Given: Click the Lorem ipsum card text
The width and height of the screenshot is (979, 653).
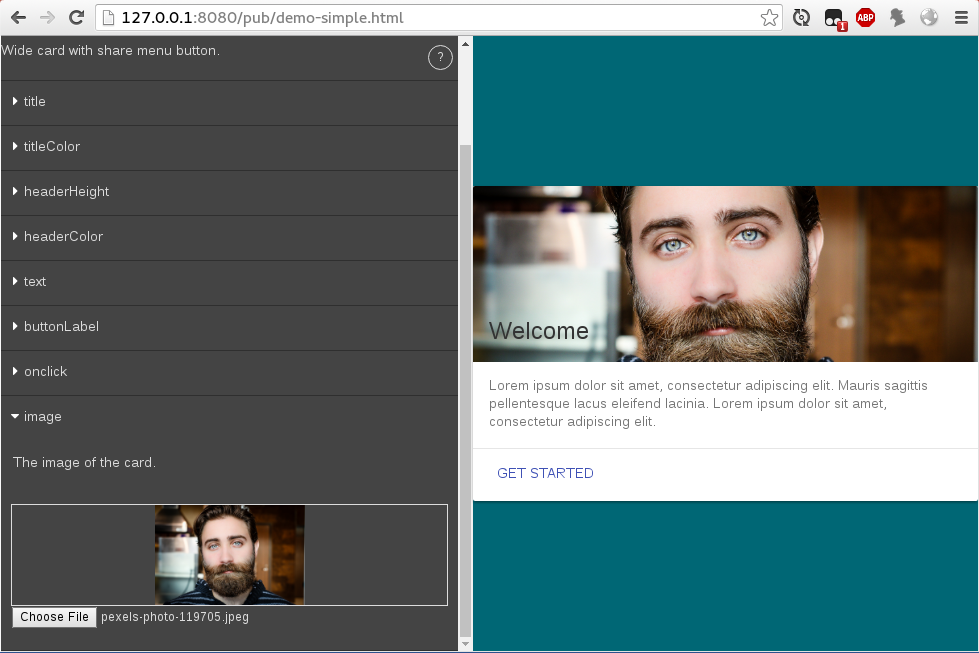Looking at the screenshot, I should [708, 403].
